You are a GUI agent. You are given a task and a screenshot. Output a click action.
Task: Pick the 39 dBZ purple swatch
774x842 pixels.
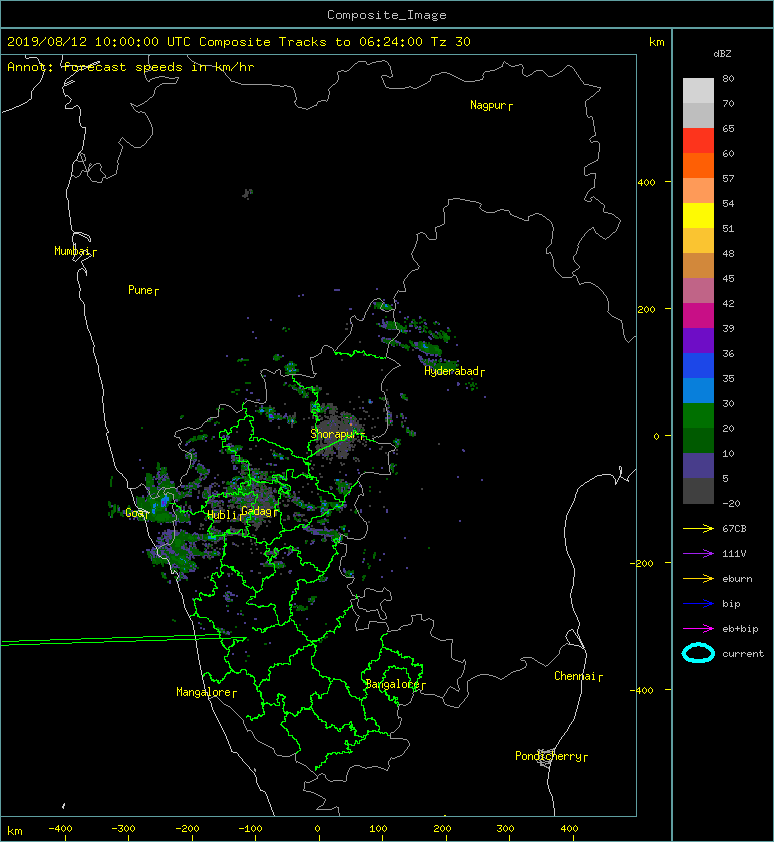[698, 340]
